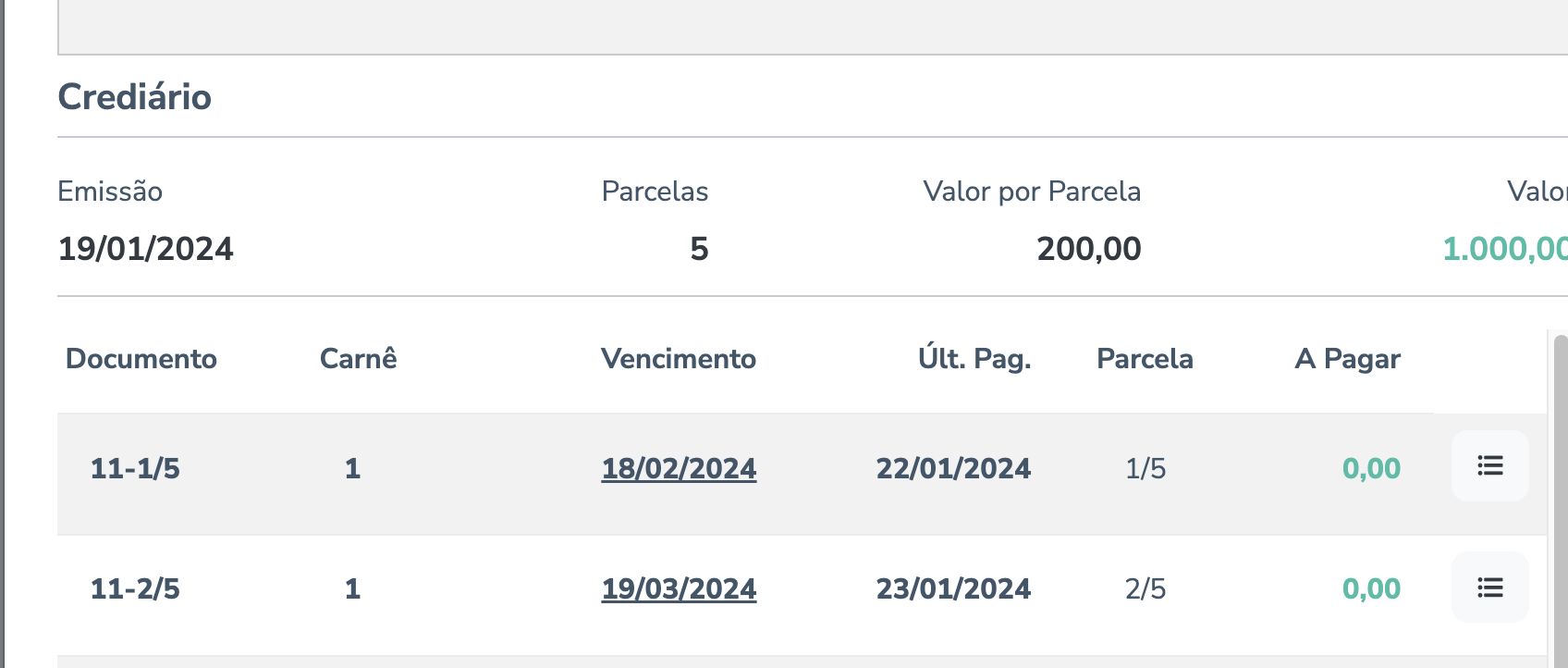Open actions menu for document 11-2/5

(1489, 588)
